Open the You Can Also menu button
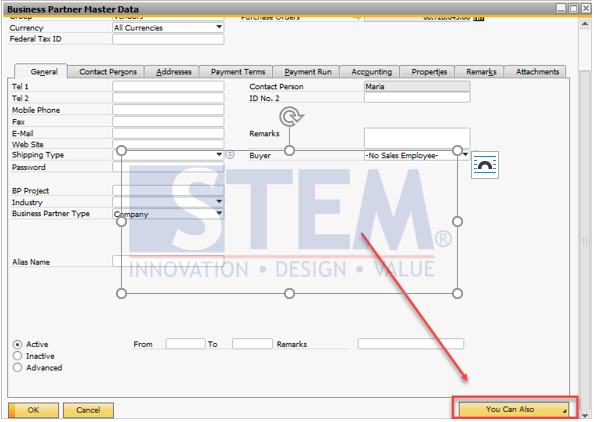594x422 pixels. point(514,409)
